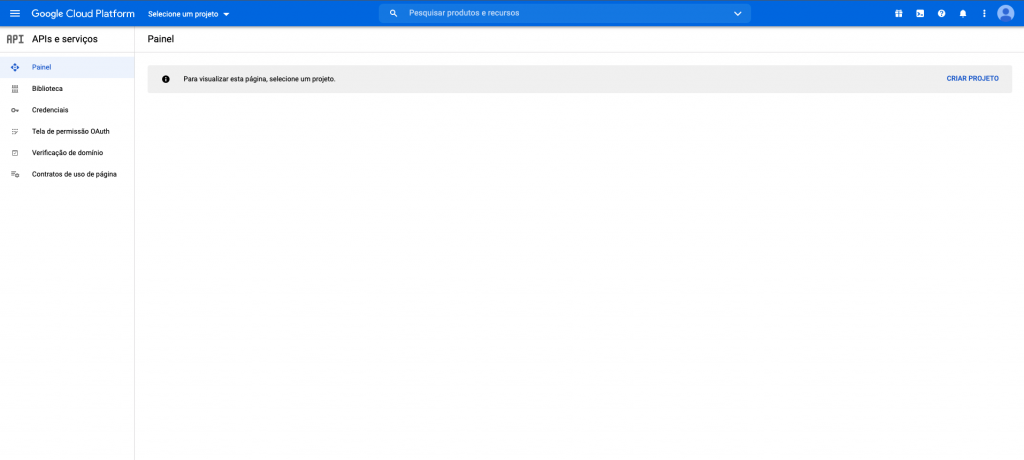
Task: Click the API logo icon in sidebar
Action: pos(15,39)
